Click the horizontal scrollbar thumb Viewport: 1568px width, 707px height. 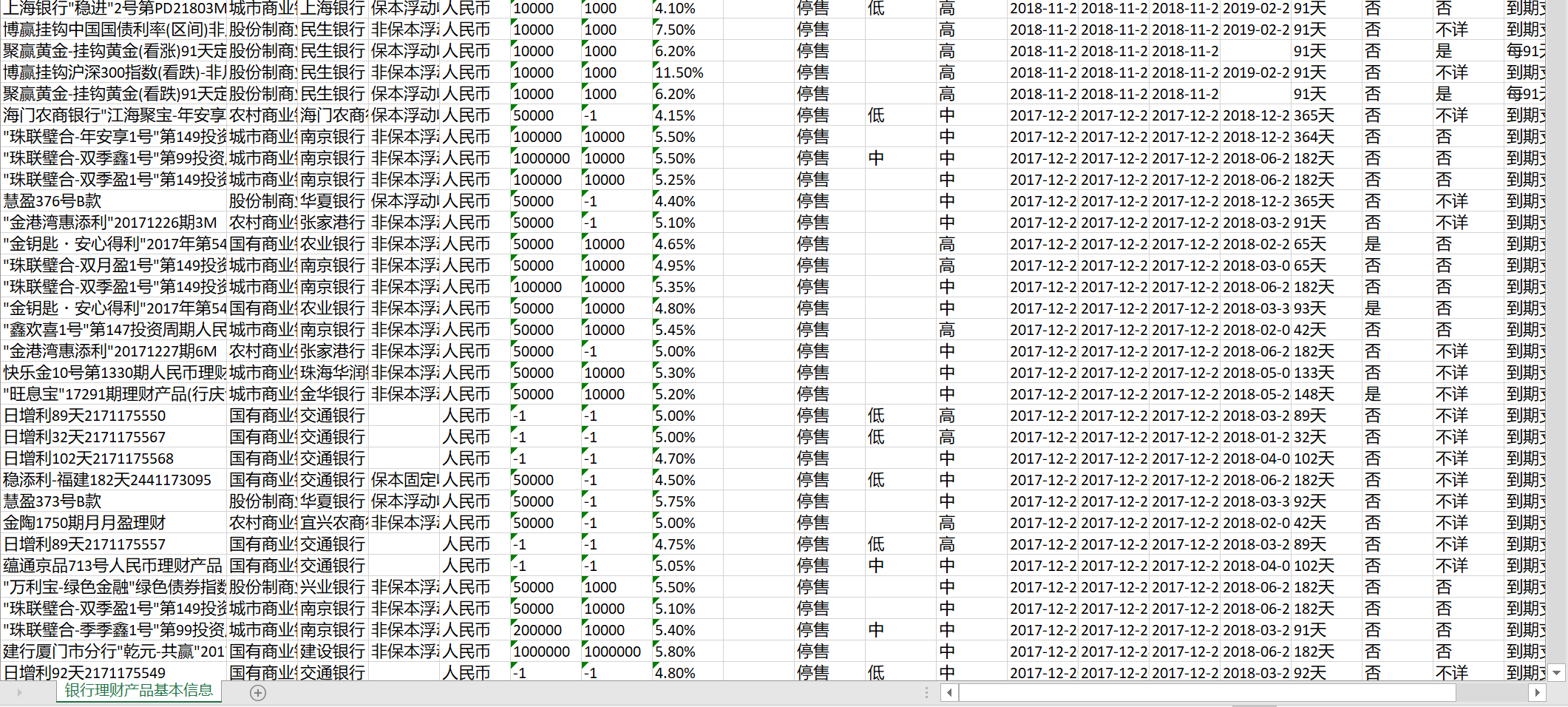1208,693
